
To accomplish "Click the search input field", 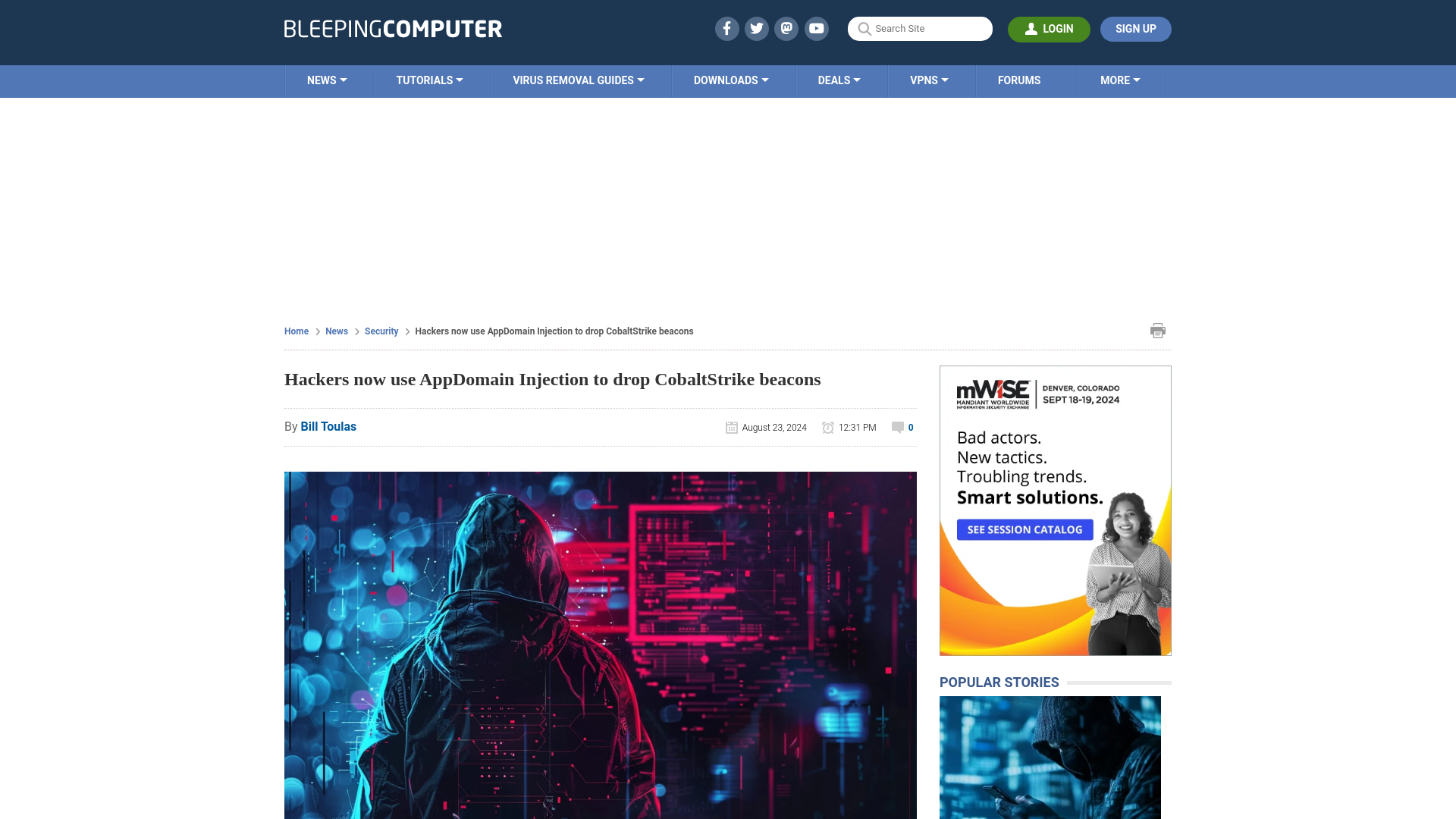I will [920, 28].
